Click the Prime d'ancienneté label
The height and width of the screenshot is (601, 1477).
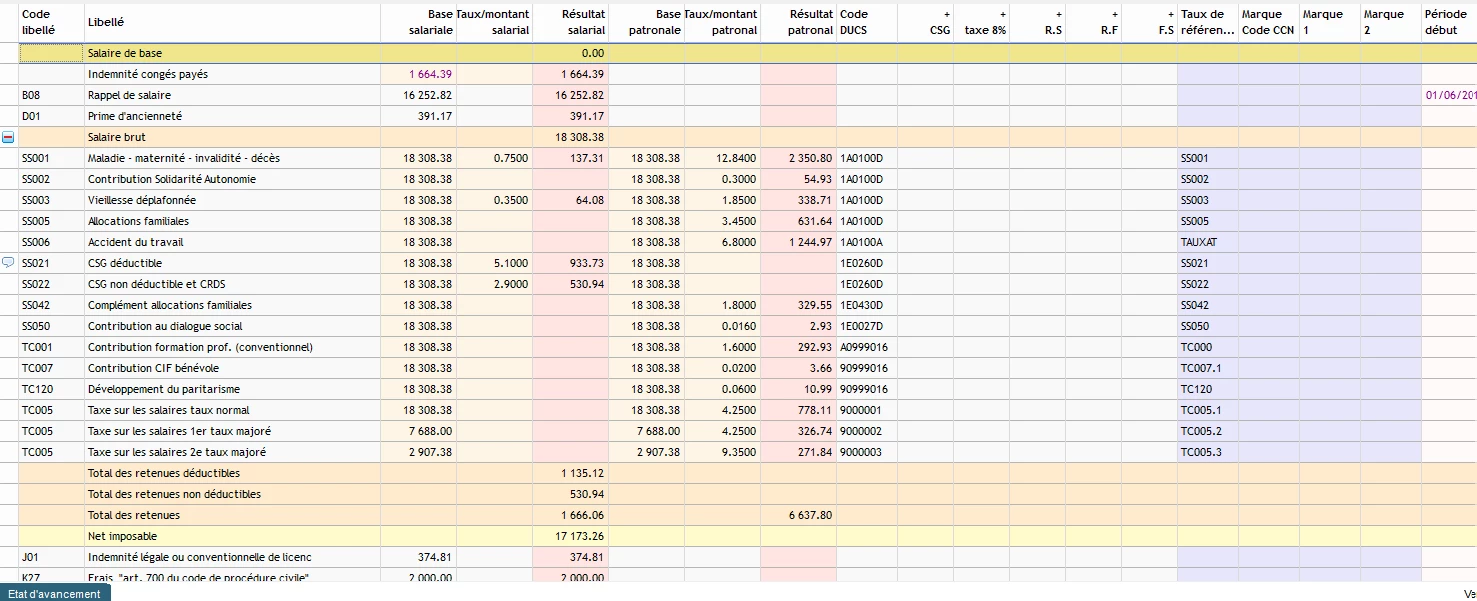[x=135, y=116]
